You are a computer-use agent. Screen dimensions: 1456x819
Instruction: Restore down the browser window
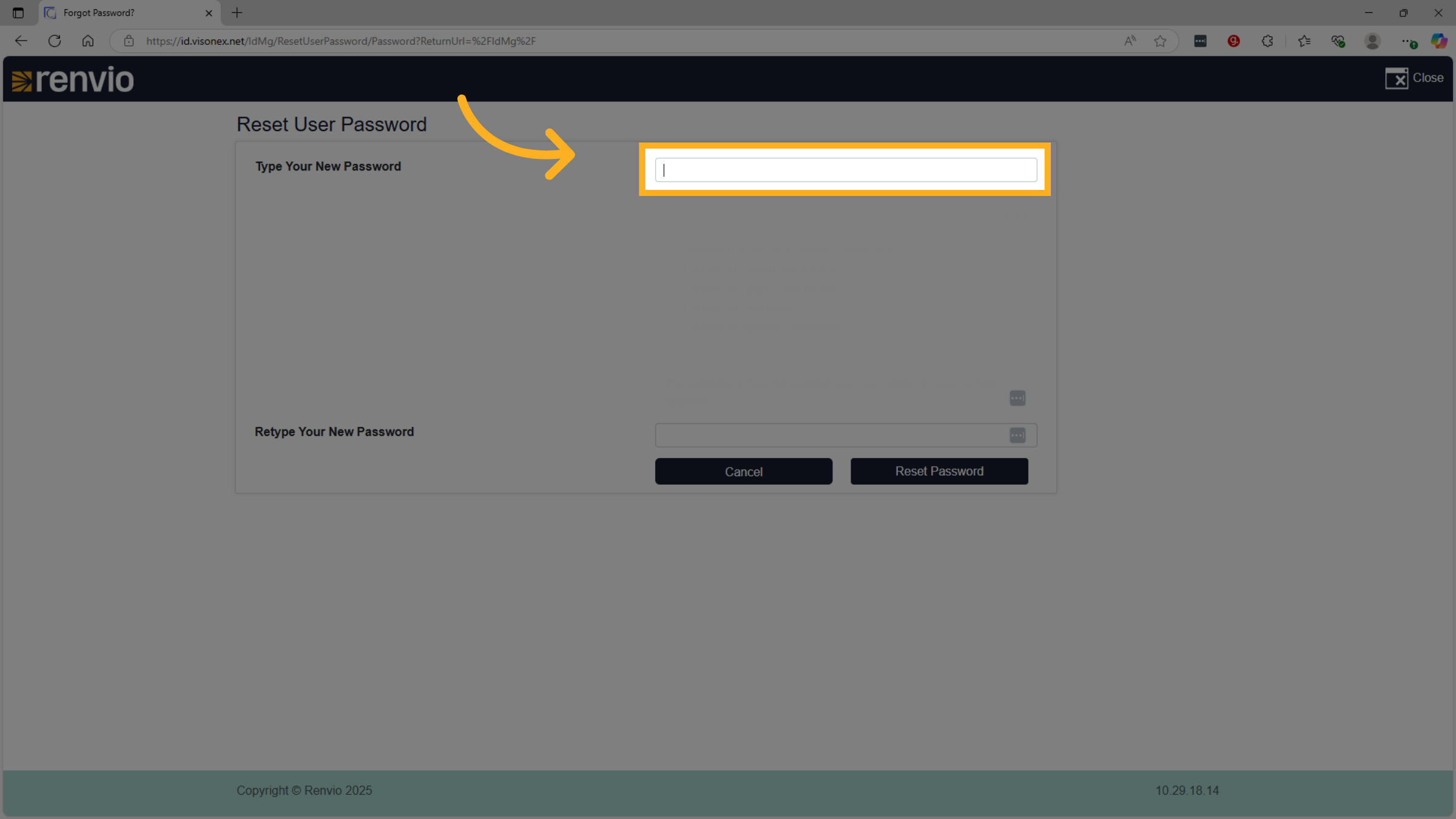coord(1403,13)
